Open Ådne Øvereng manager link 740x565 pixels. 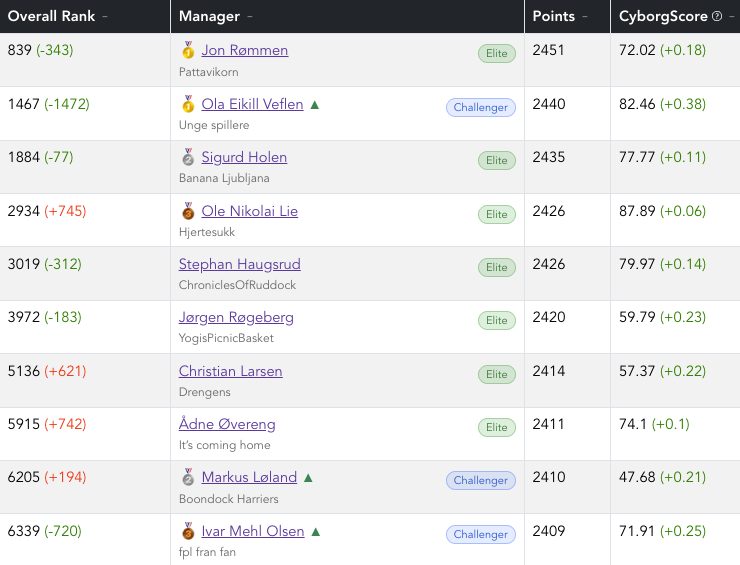click(x=227, y=424)
